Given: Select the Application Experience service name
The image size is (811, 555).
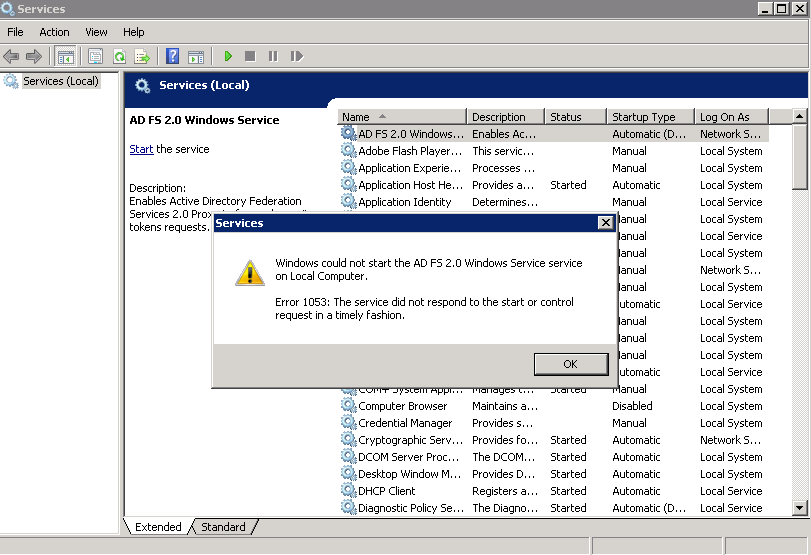Looking at the screenshot, I should point(410,168).
